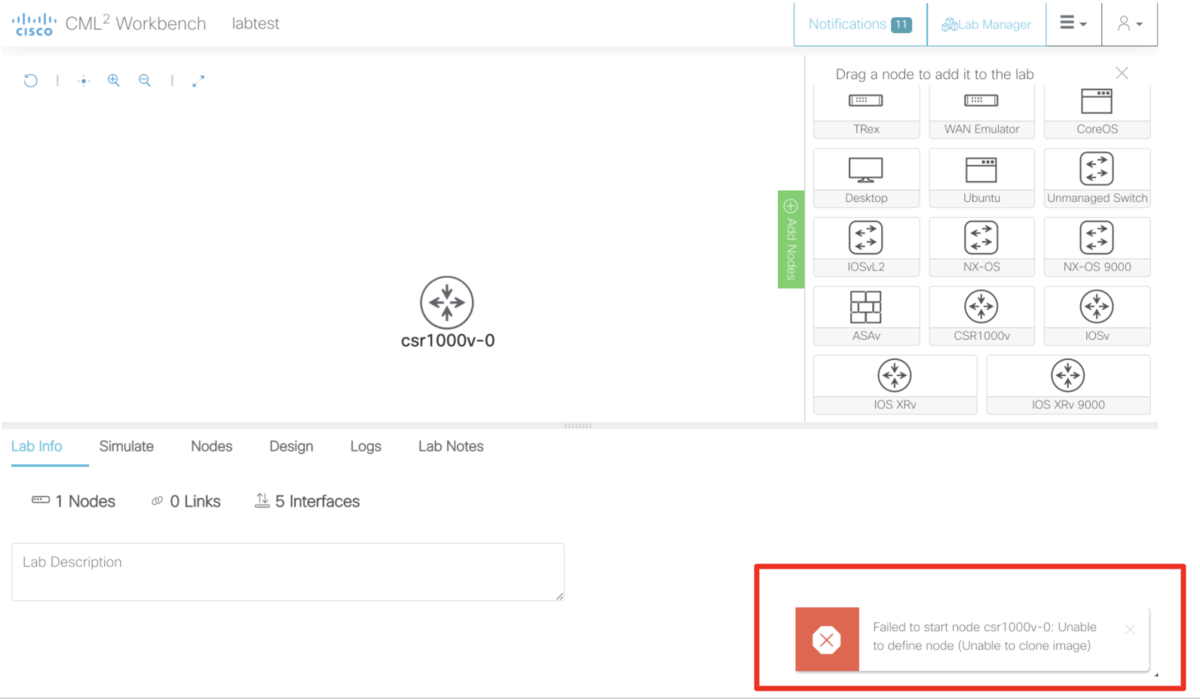Switch to the Lab Notes tab
Screen dimensions: 1200x699
tap(451, 447)
